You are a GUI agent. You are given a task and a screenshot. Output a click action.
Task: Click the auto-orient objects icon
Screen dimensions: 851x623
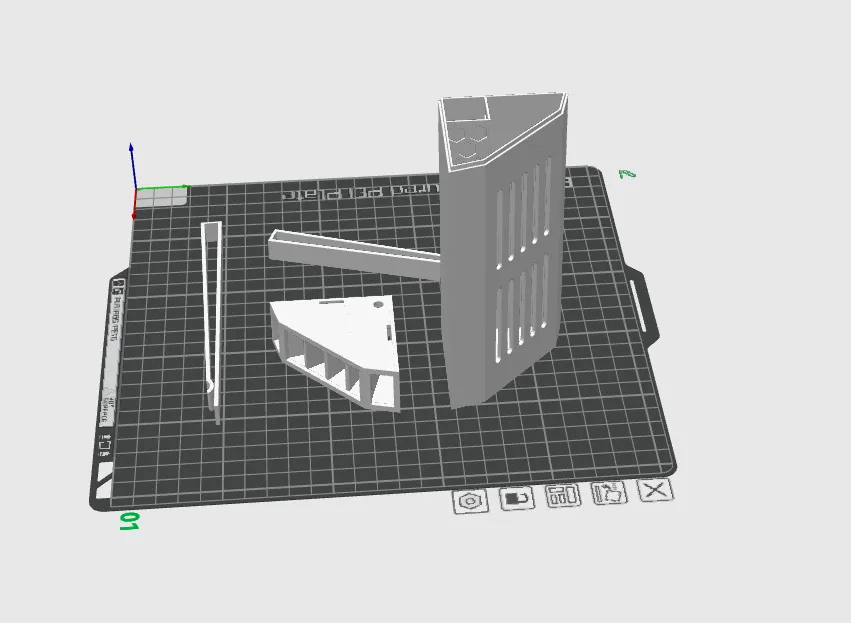tap(609, 493)
